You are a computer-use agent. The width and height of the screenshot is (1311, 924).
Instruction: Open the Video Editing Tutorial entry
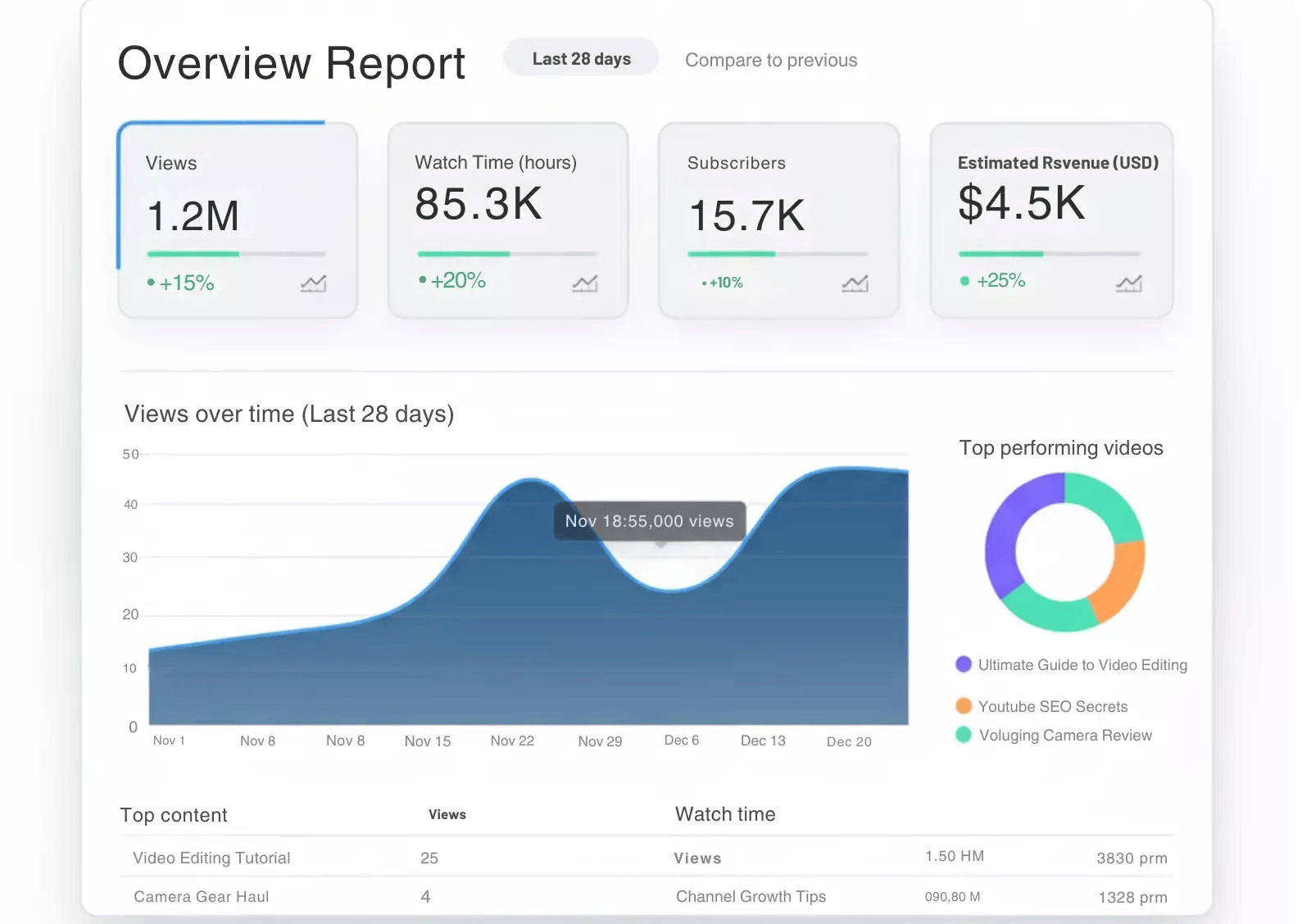click(211, 858)
